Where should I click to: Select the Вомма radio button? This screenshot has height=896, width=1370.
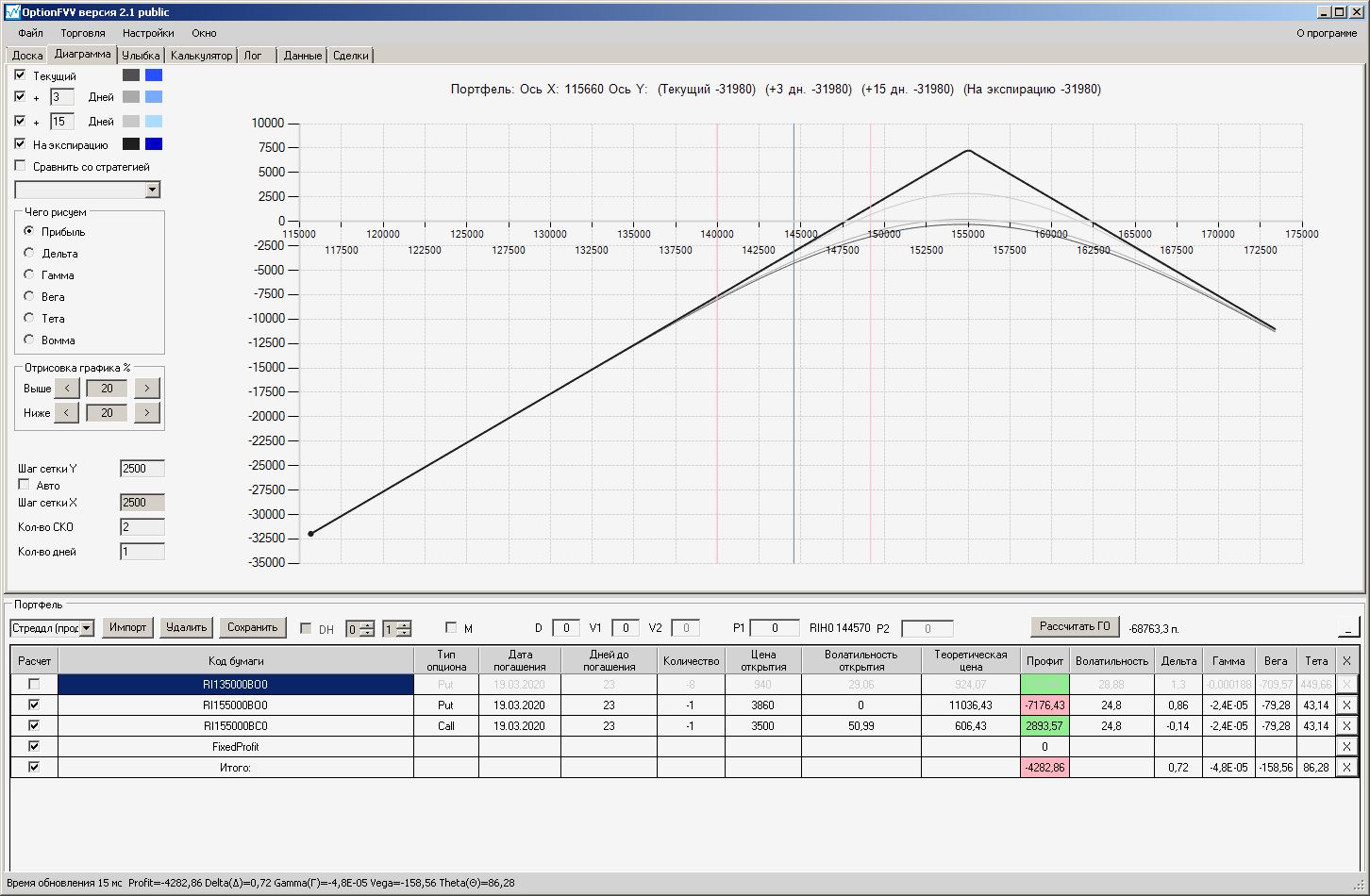pyautogui.click(x=29, y=340)
